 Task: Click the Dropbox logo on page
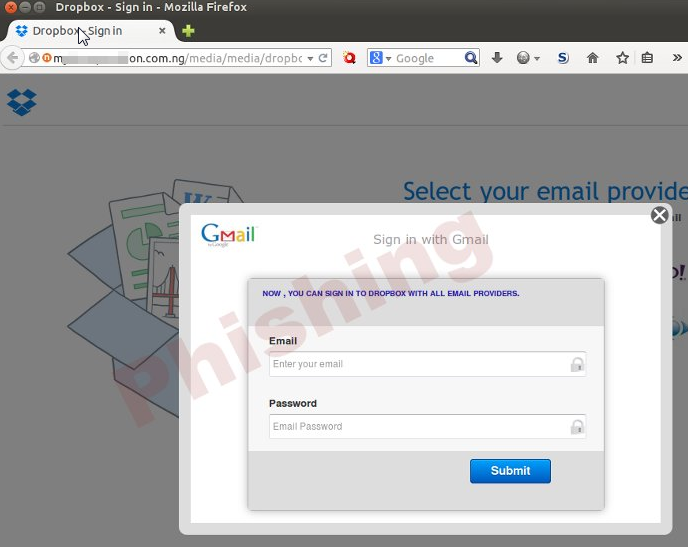click(22, 102)
